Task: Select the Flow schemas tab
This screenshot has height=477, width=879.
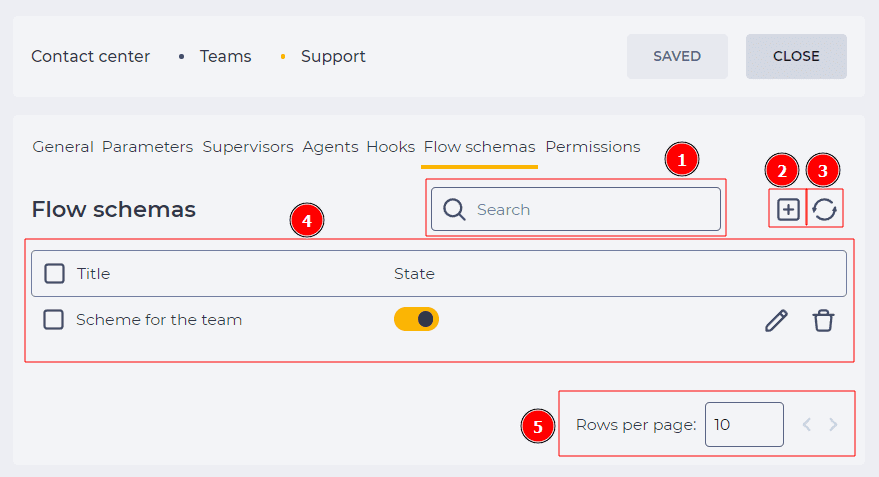Action: [x=479, y=147]
